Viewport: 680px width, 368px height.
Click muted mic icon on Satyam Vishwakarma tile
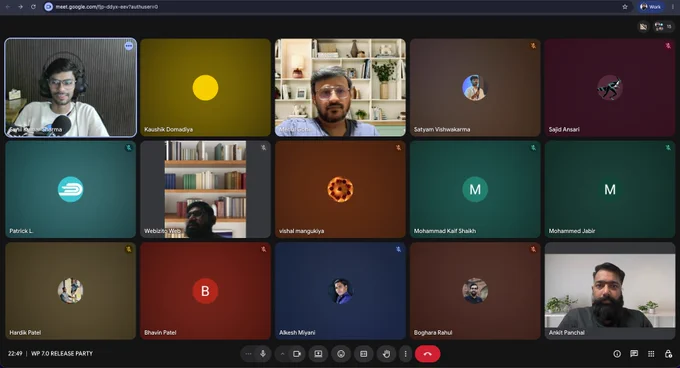533,46
